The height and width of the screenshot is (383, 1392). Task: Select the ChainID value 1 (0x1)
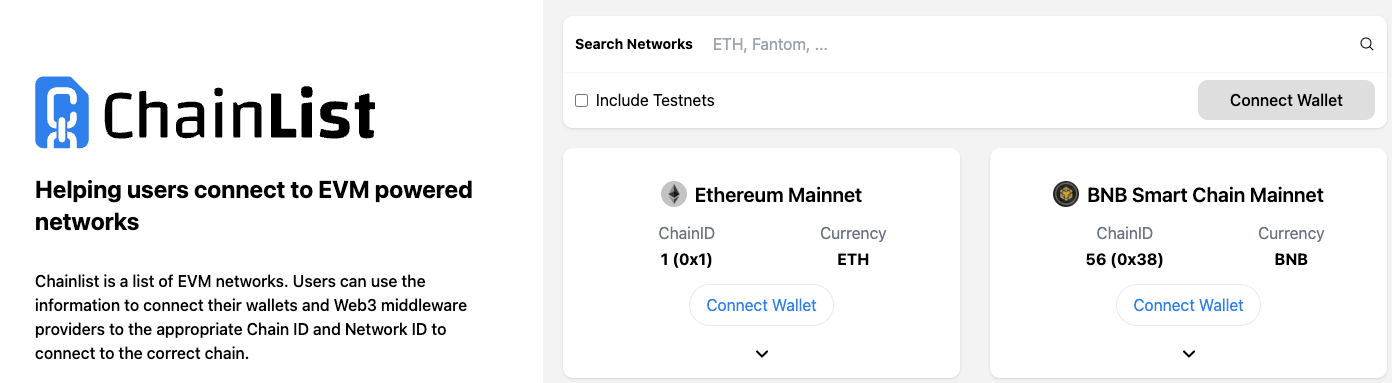pos(686,259)
